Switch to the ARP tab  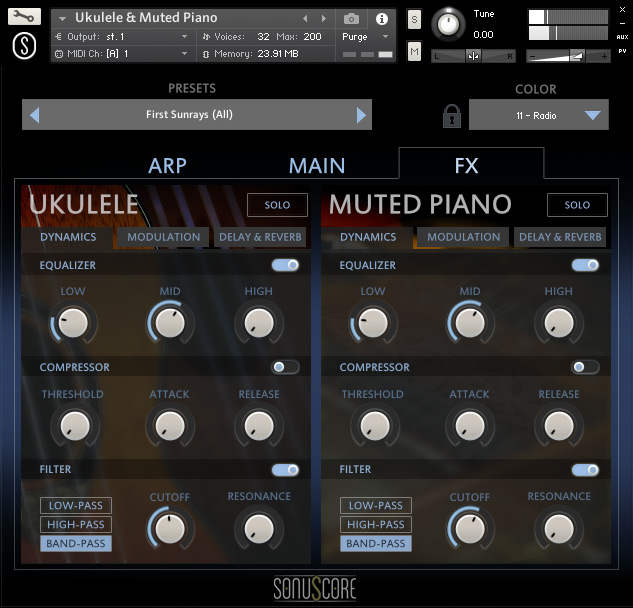(168, 166)
